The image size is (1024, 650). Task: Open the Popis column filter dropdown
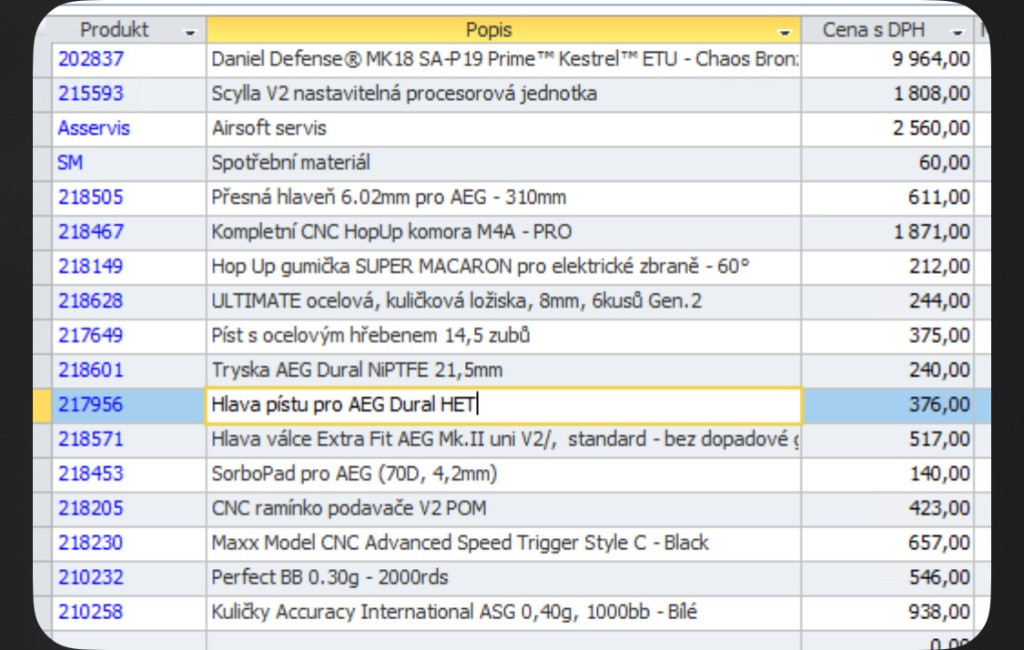click(785, 32)
